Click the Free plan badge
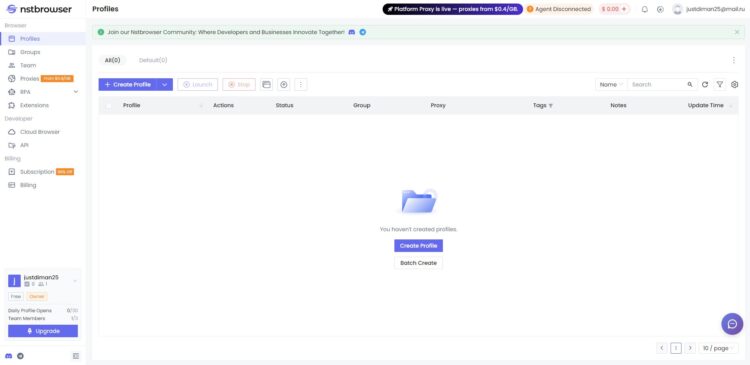 [x=16, y=297]
